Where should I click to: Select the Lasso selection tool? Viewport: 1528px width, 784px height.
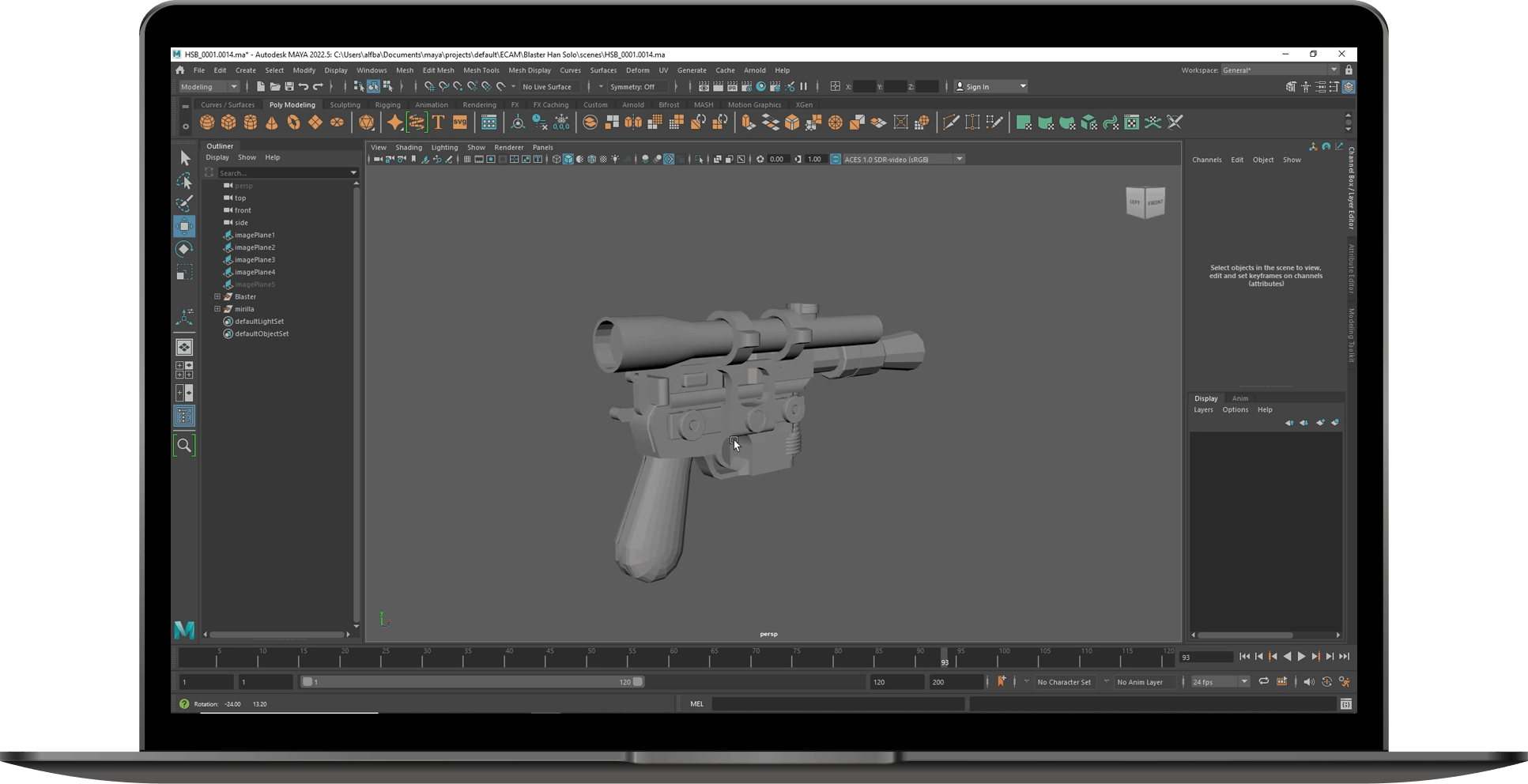coord(184,181)
